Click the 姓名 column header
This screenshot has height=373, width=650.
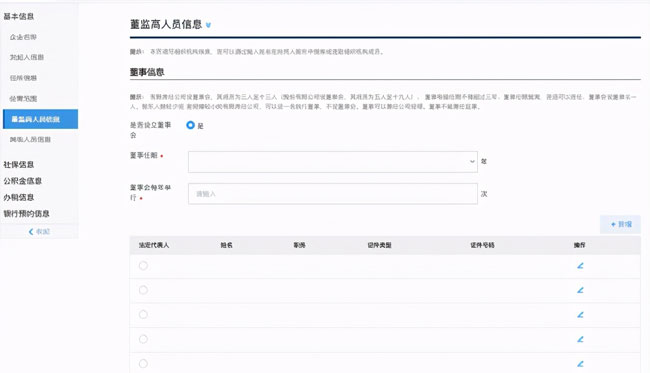pos(226,245)
